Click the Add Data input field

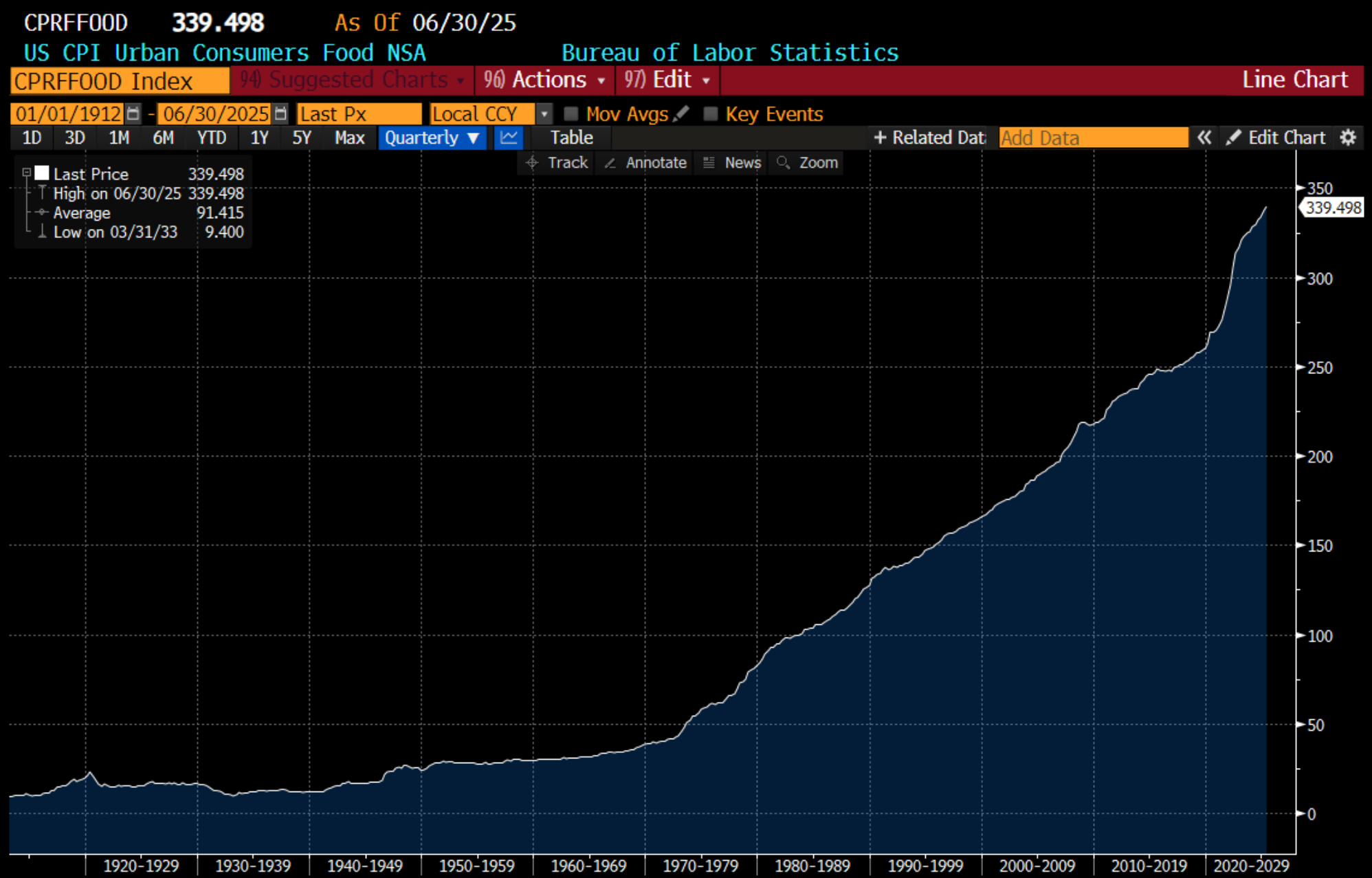(x=1092, y=138)
